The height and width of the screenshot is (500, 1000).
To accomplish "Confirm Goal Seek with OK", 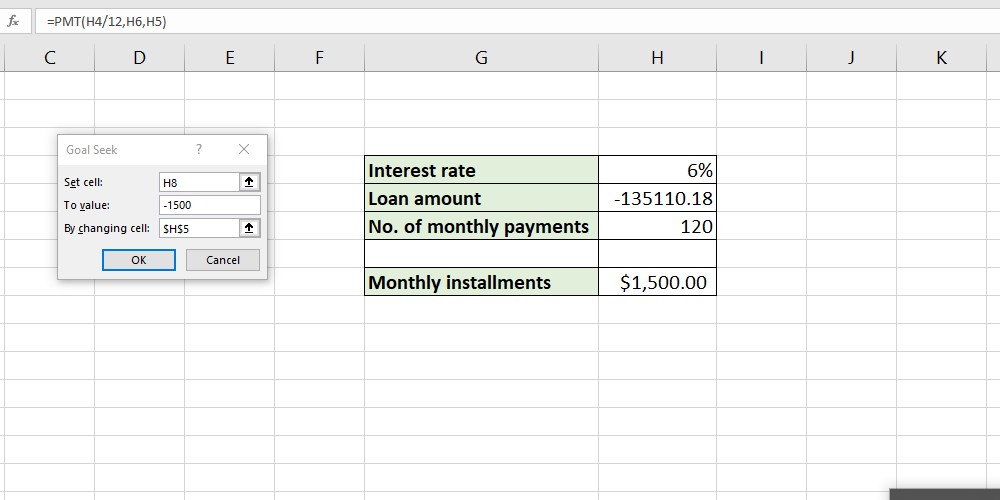I will point(139,260).
